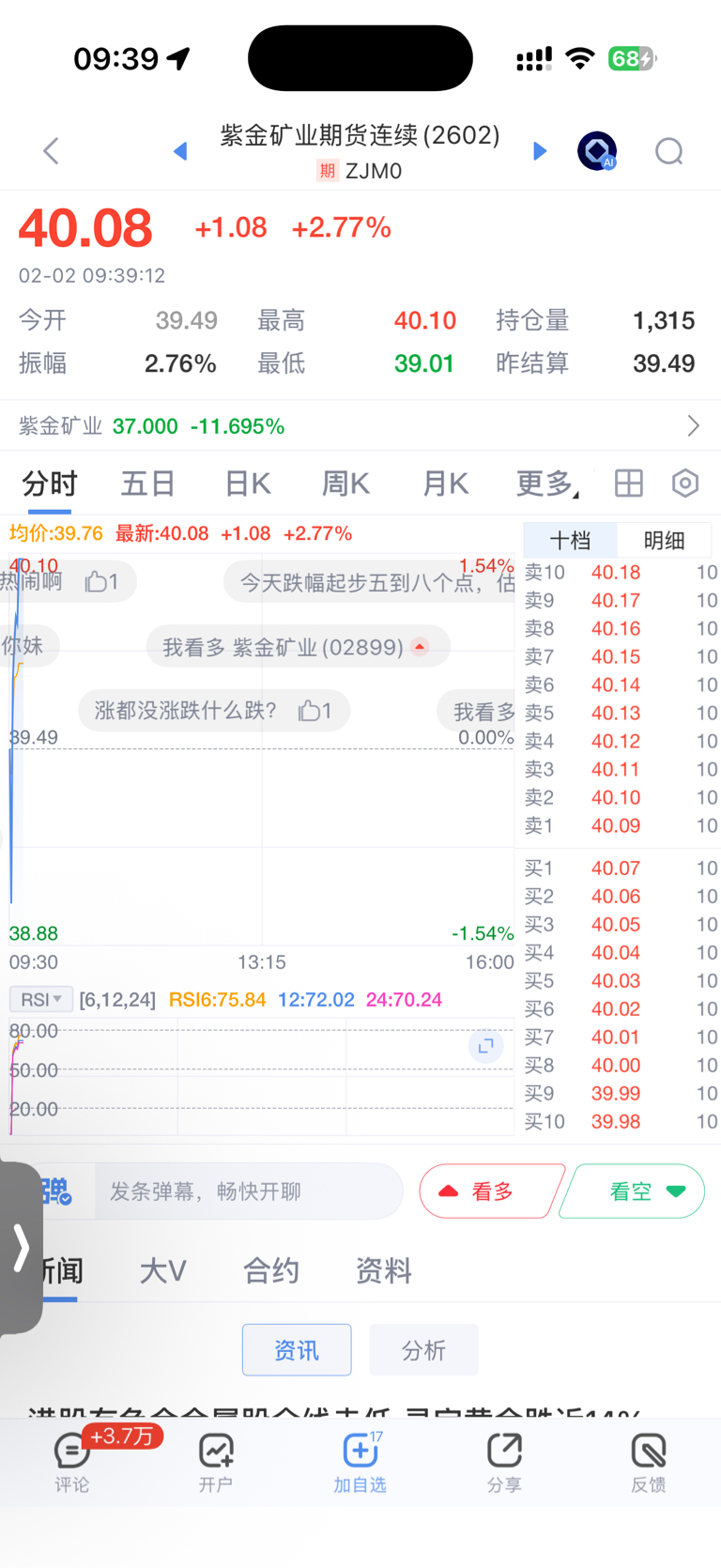
Task: Tap the 买8 price 40.00 row
Action: [621, 1065]
